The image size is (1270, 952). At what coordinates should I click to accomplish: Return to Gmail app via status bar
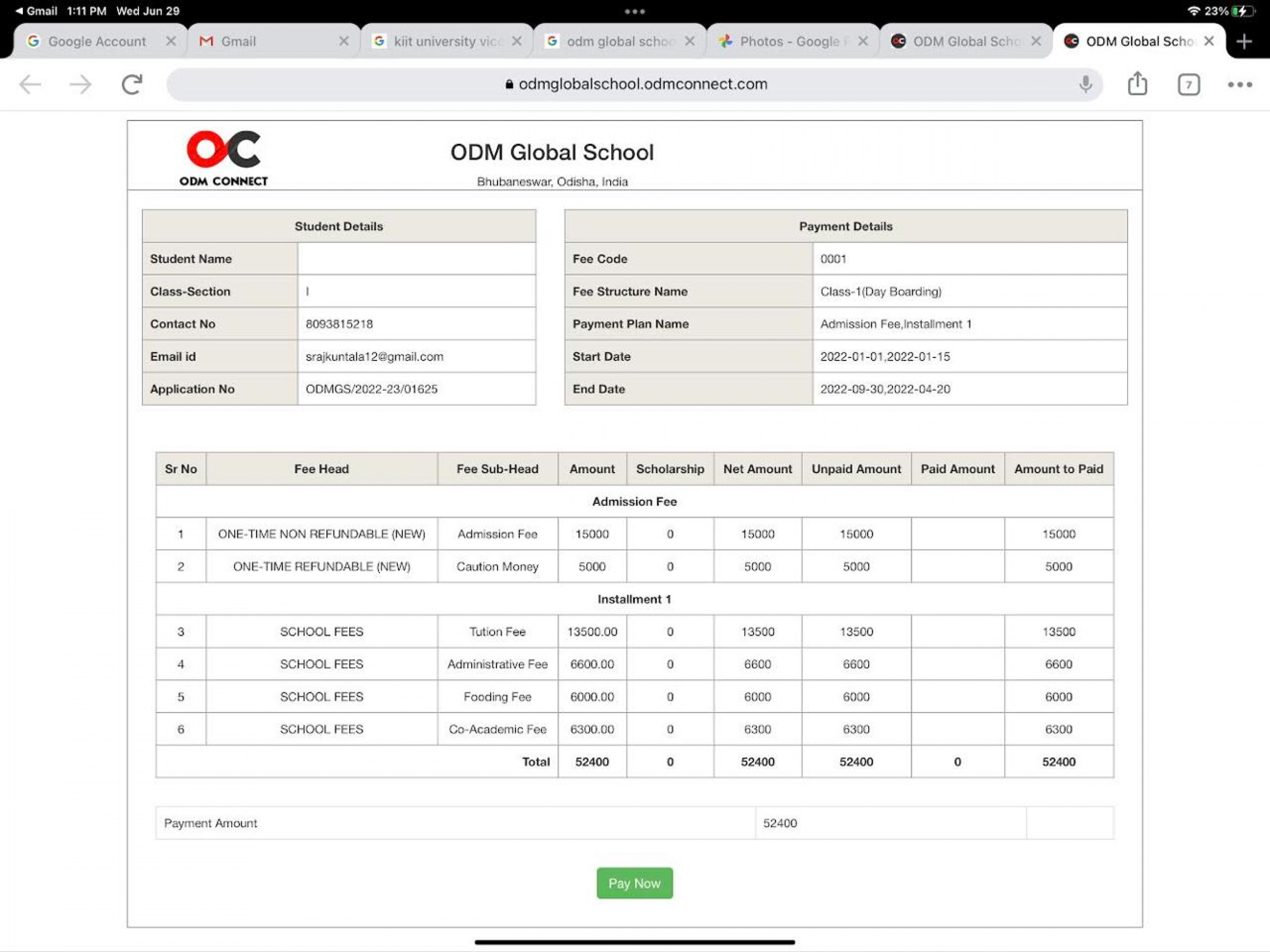pos(36,11)
